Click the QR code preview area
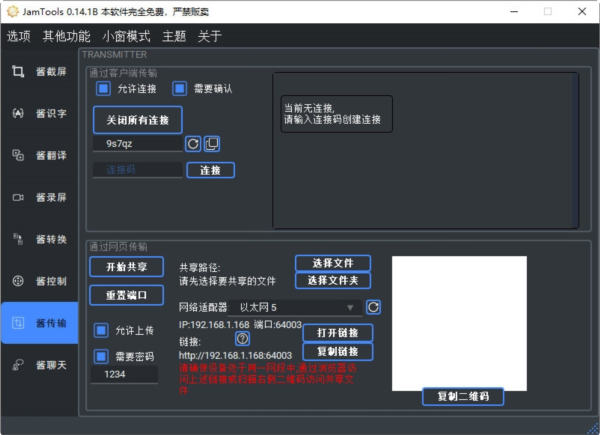Viewport: 600px width, 435px height. pyautogui.click(x=459, y=323)
